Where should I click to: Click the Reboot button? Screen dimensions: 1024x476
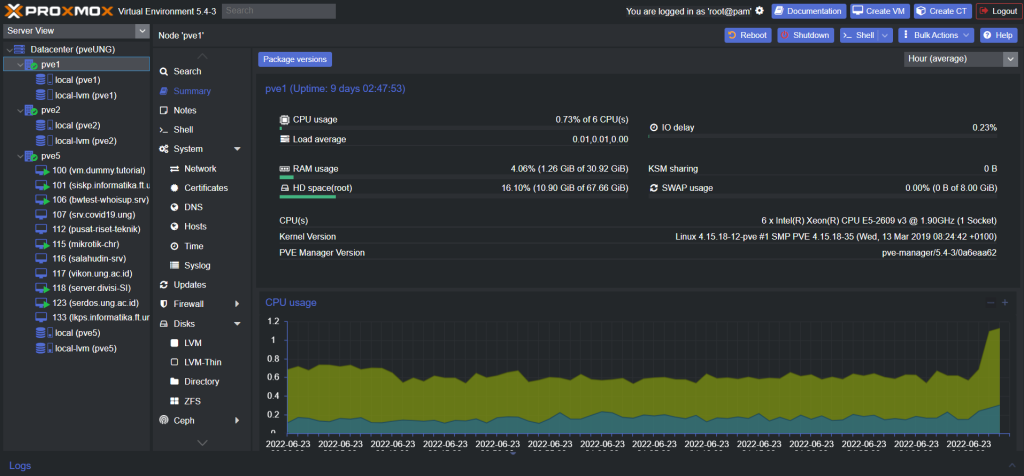click(x=748, y=35)
